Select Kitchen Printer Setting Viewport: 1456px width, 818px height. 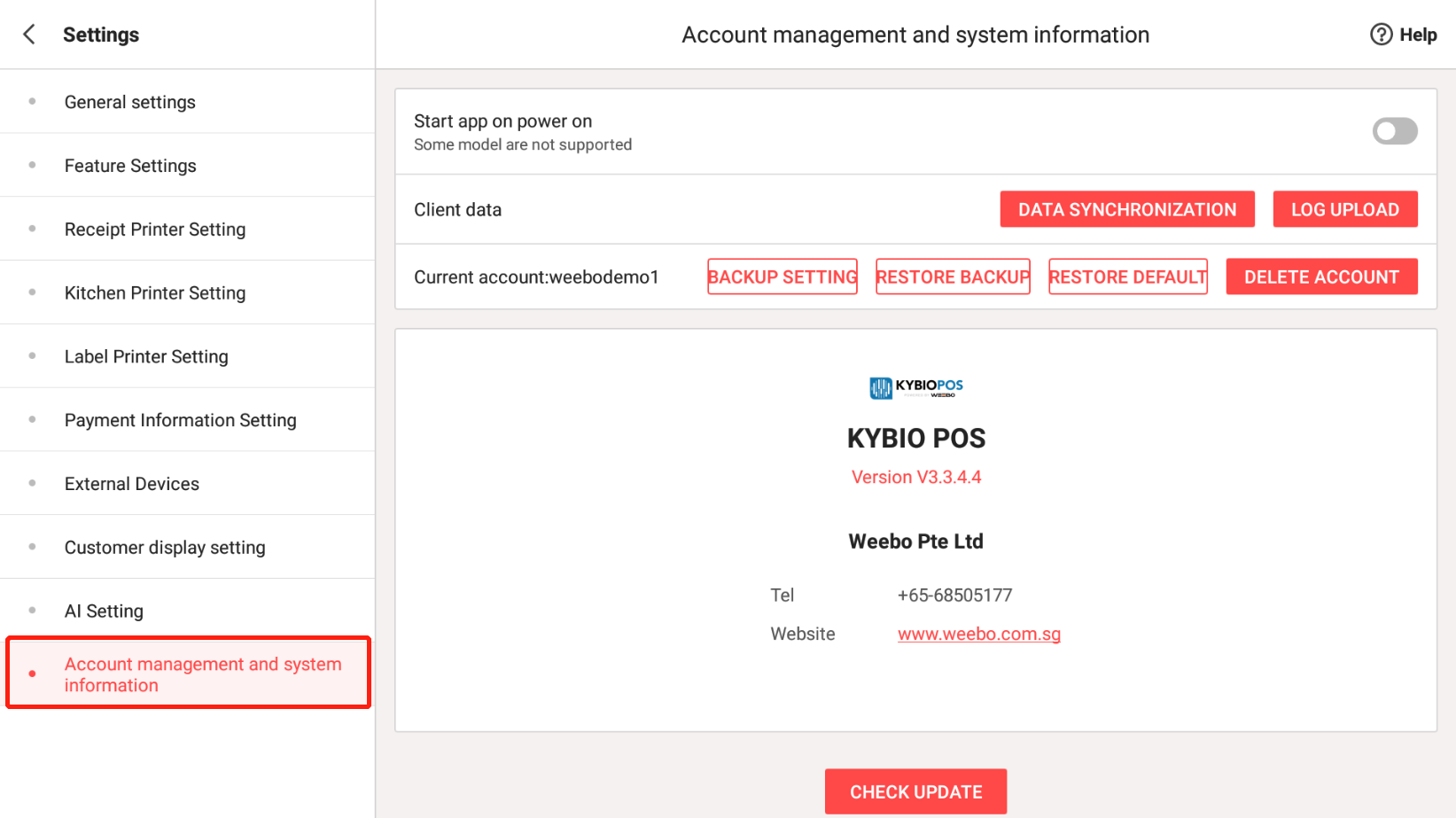(x=188, y=293)
